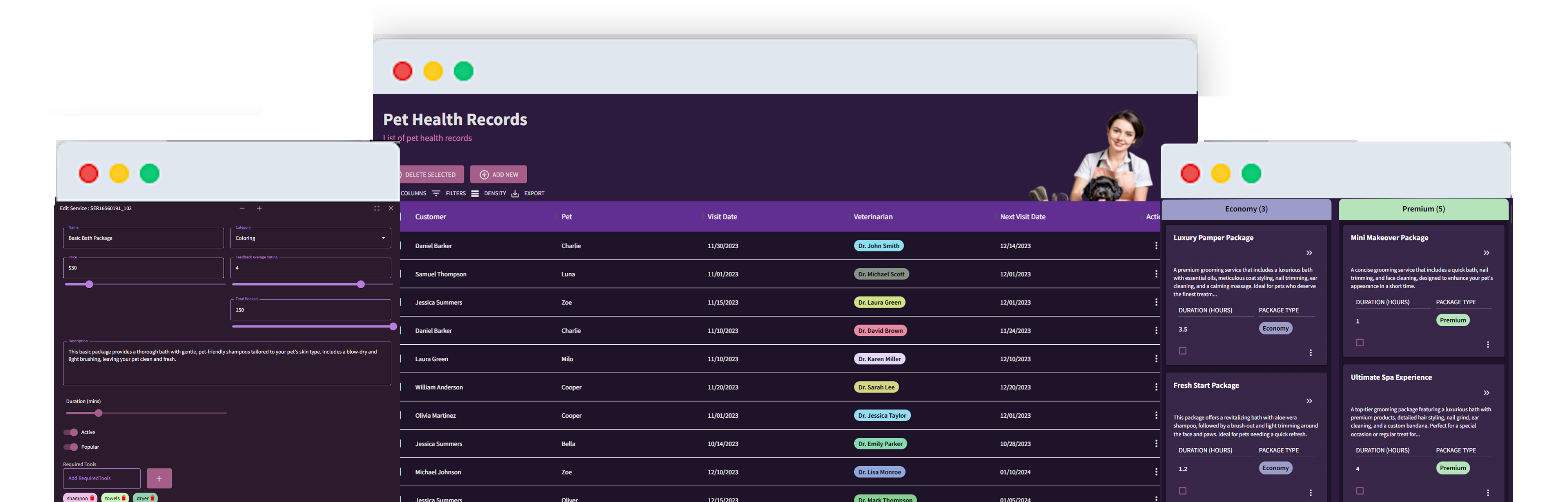Click the Feedback Average Rating slider handle
This screenshot has width=1568, height=502.
point(361,284)
